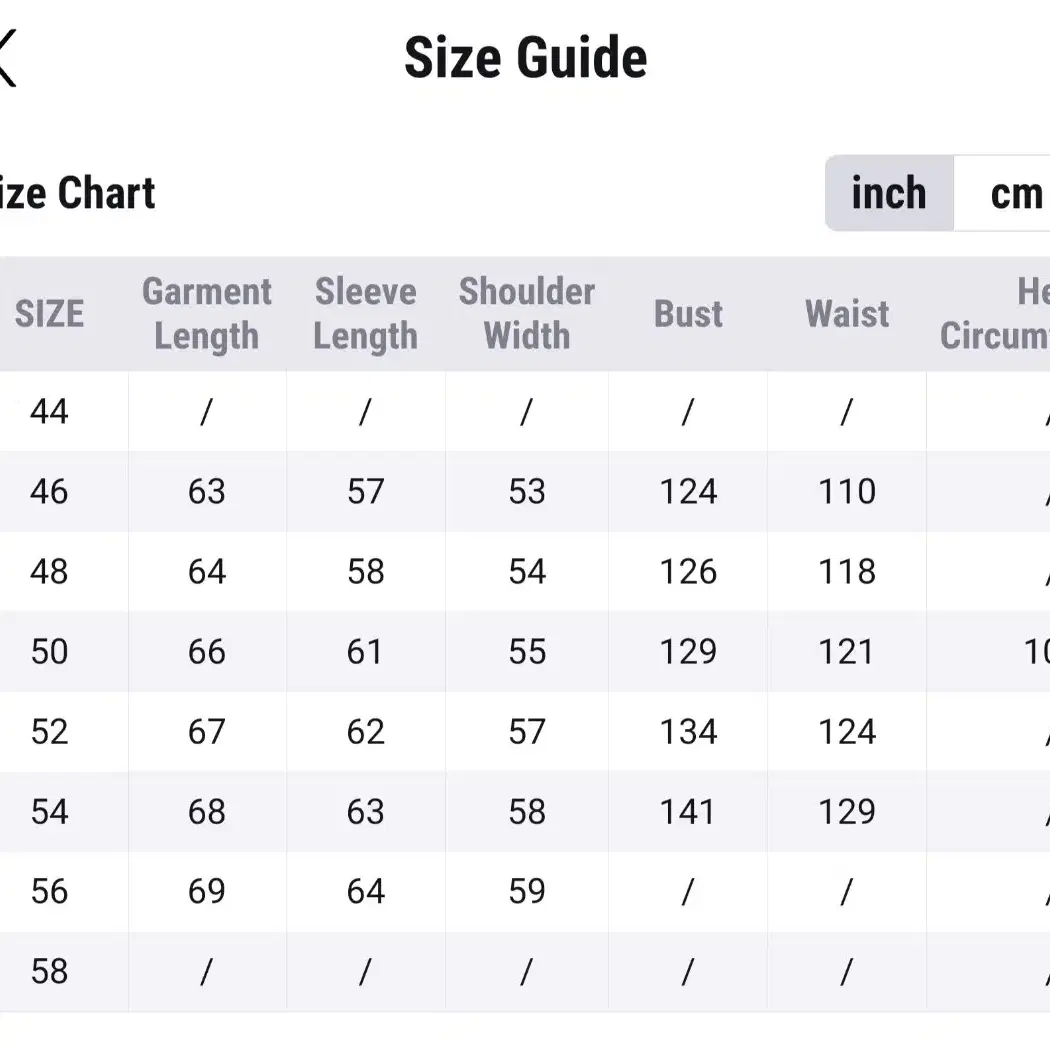Select the size 58 row label

click(x=50, y=971)
